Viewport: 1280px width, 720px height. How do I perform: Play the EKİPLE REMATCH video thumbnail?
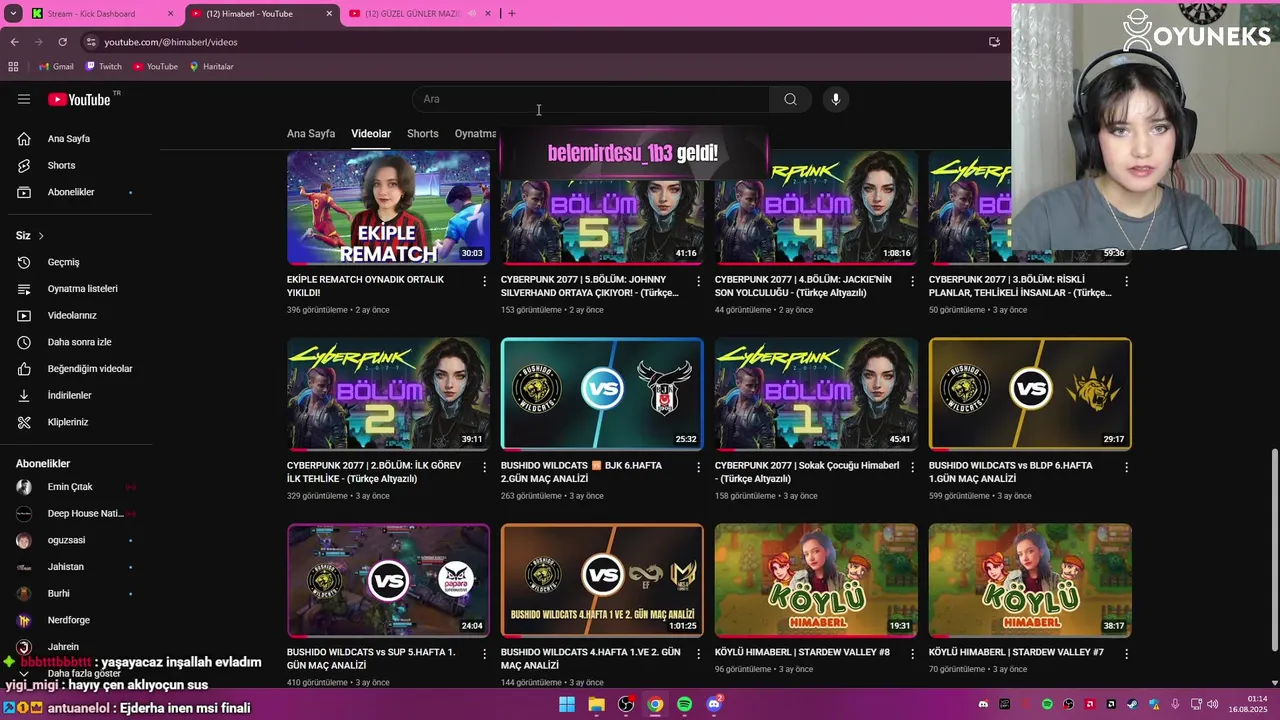coord(388,207)
